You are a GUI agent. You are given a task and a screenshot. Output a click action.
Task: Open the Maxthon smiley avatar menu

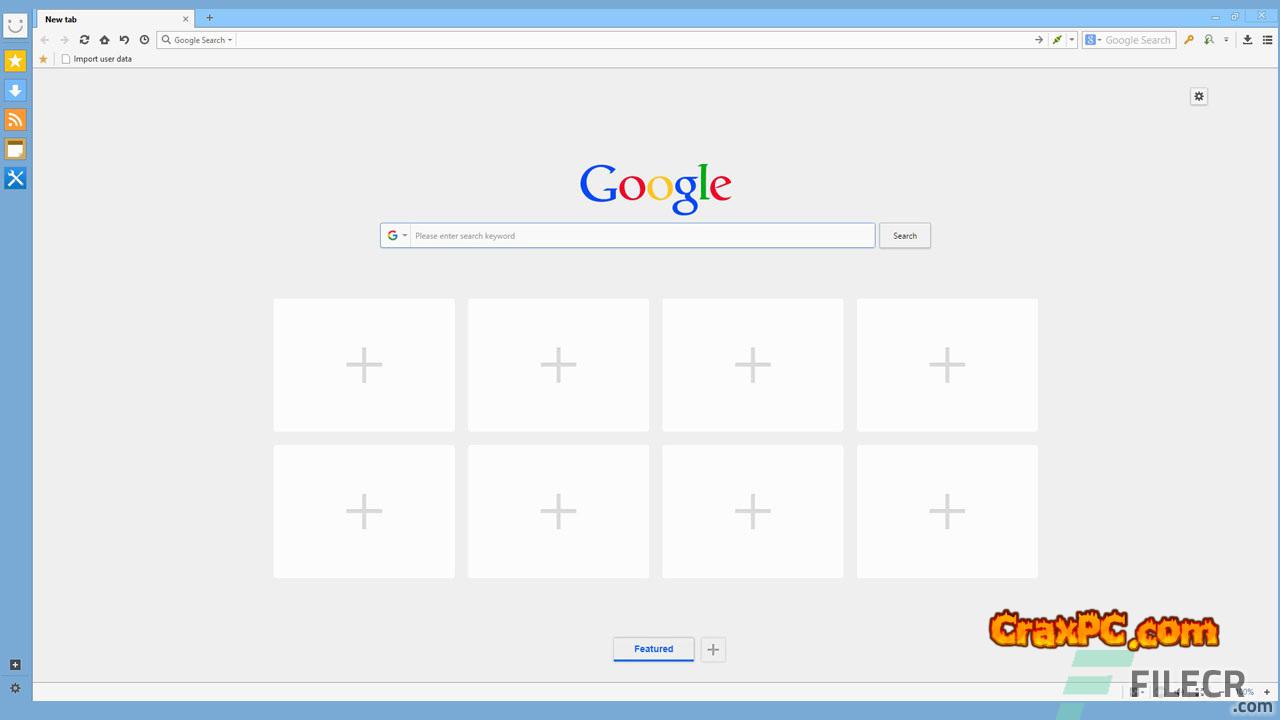tap(15, 25)
